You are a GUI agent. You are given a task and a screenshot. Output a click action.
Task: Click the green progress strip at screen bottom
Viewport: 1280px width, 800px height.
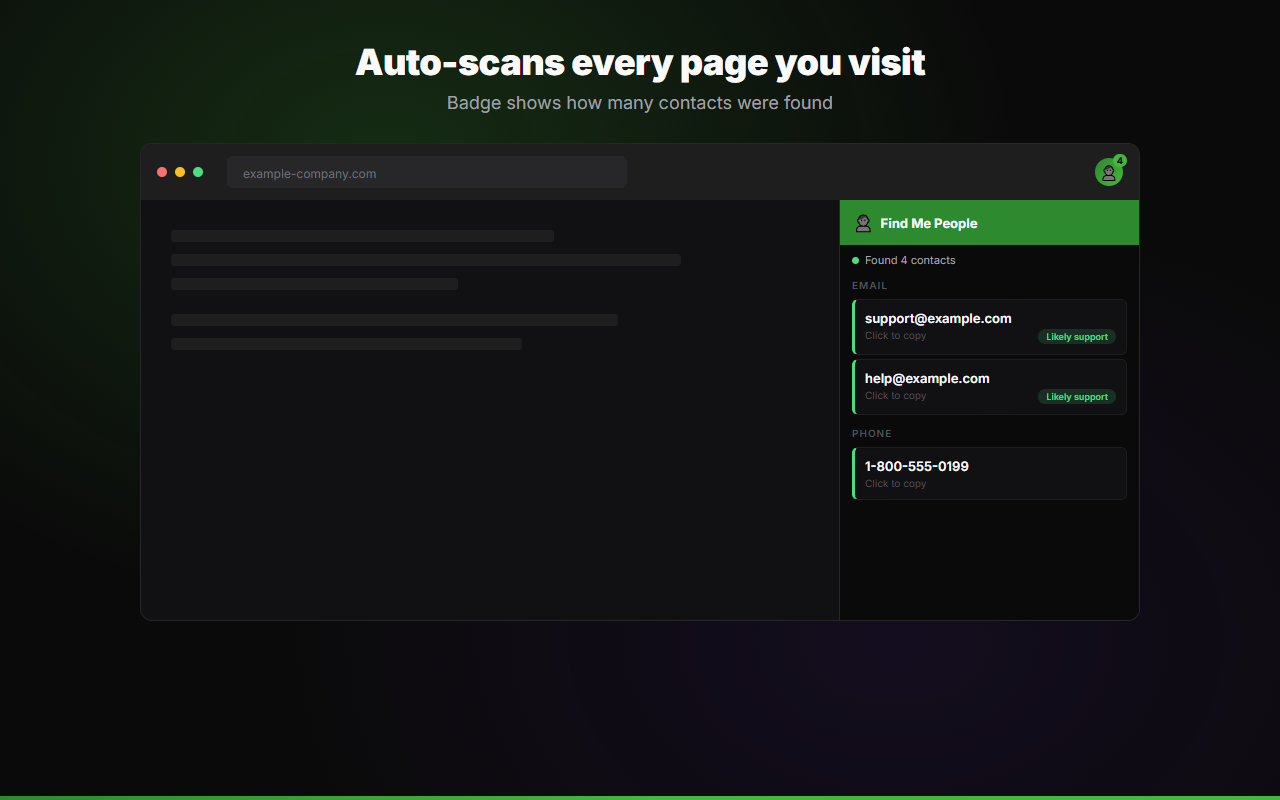pos(640,798)
